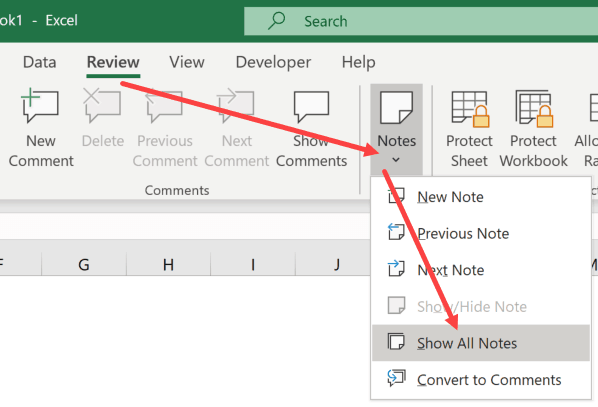Viewport: 598px width, 407px height.
Task: Click the Protect Workbook icon
Action: click(x=534, y=109)
